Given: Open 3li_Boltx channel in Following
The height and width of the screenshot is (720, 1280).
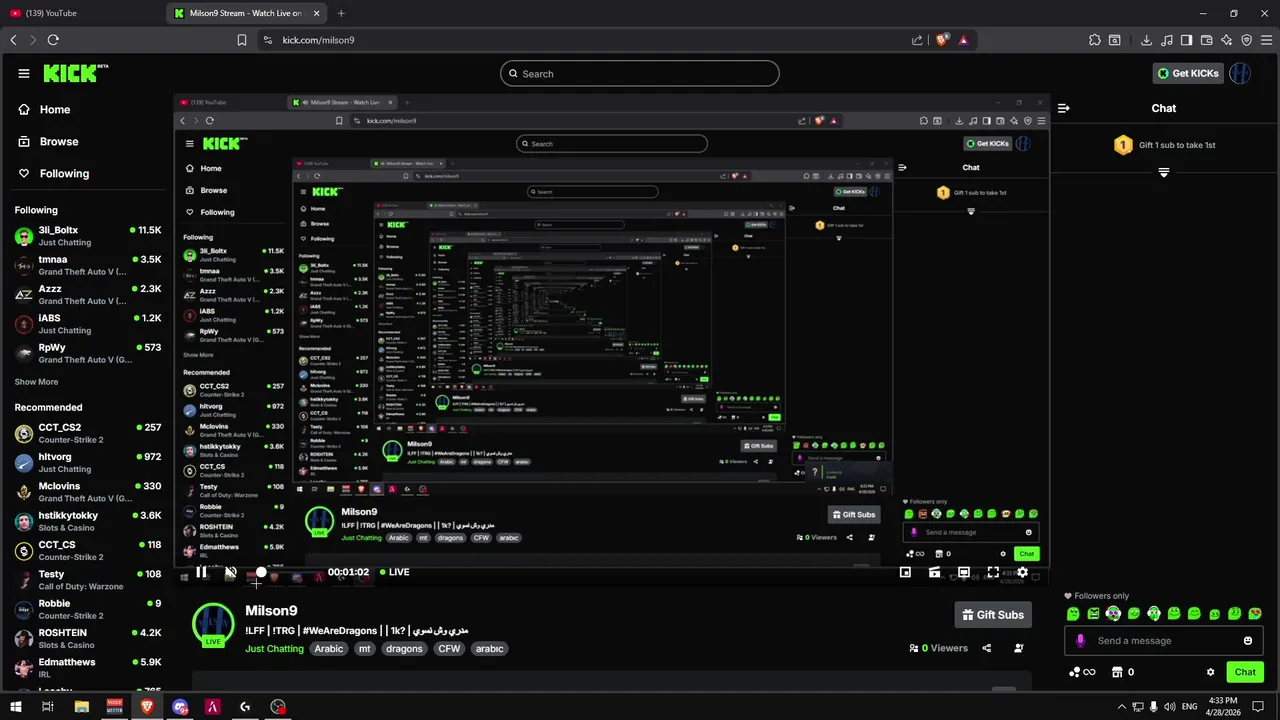Looking at the screenshot, I should coord(88,236).
